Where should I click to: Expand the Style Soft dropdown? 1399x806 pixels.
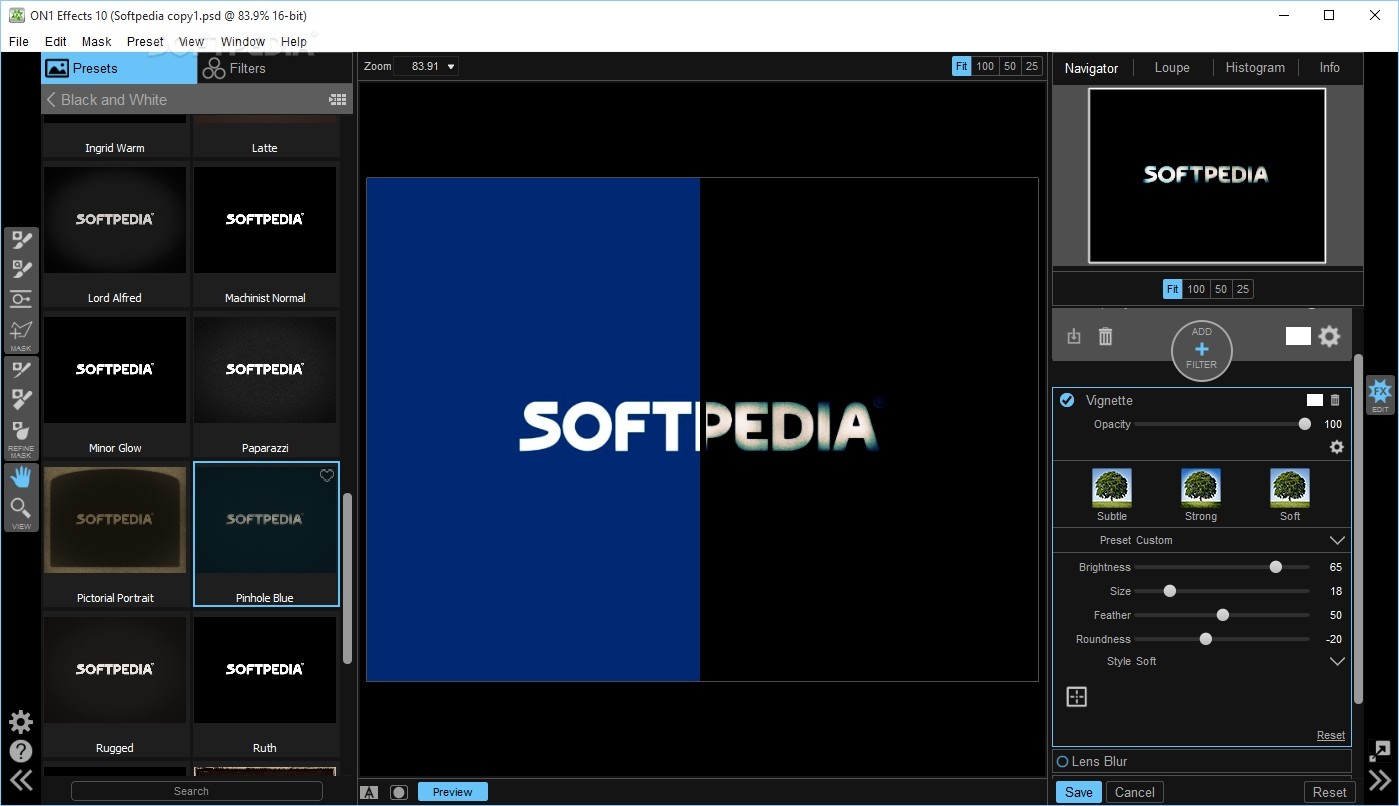1337,661
